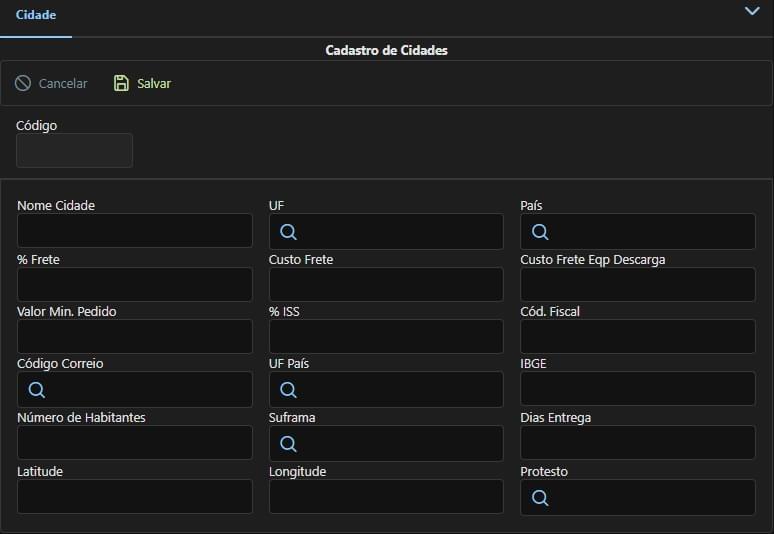Click the Suframa search icon
This screenshot has height=534, width=774.
(x=288, y=444)
